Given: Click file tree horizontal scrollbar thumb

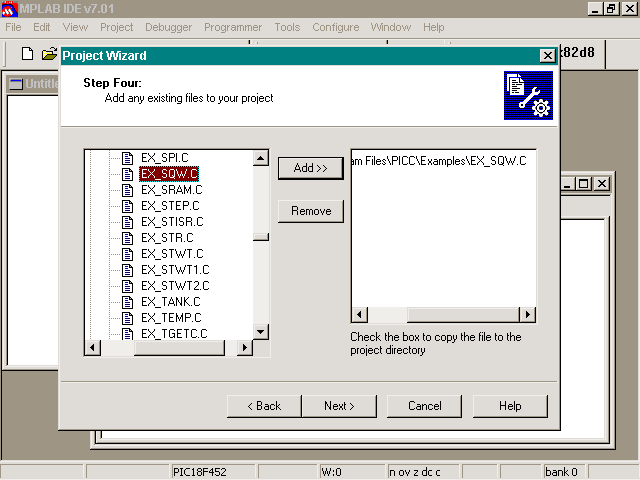Looking at the screenshot, I should point(179,348).
